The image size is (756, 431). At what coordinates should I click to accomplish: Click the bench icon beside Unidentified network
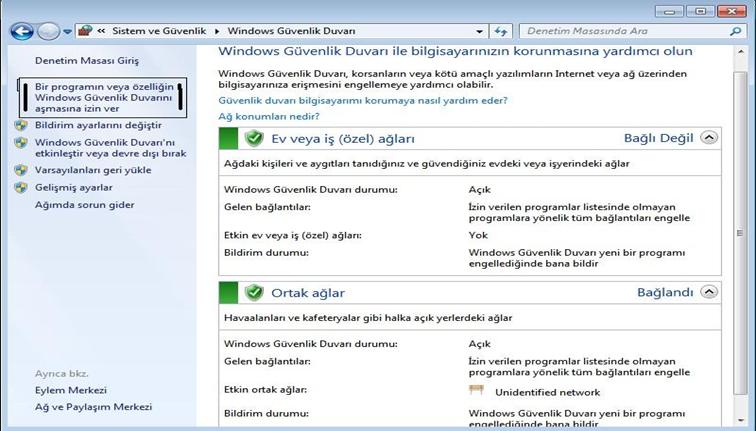(x=476, y=390)
